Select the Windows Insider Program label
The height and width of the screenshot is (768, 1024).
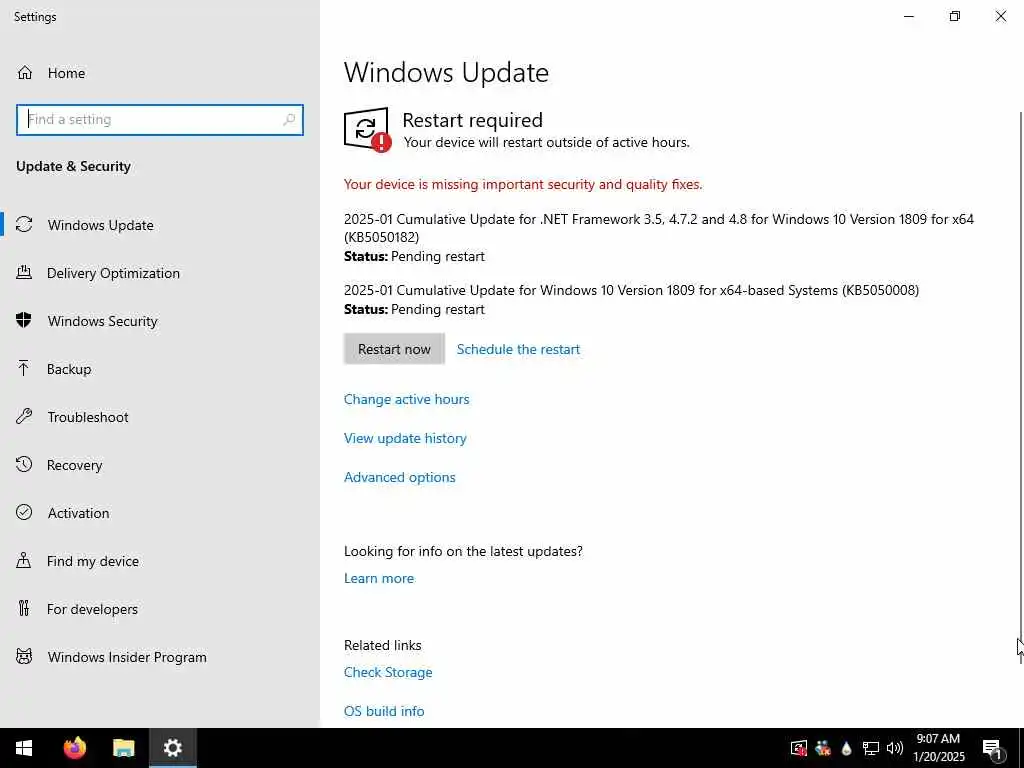(127, 657)
